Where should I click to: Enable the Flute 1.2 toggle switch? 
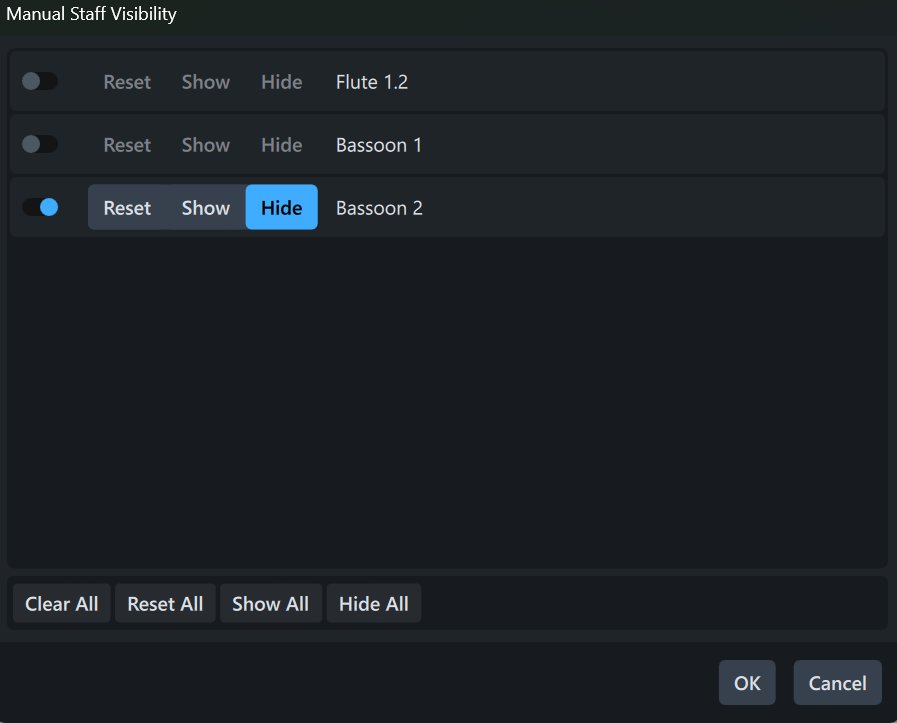click(x=40, y=82)
